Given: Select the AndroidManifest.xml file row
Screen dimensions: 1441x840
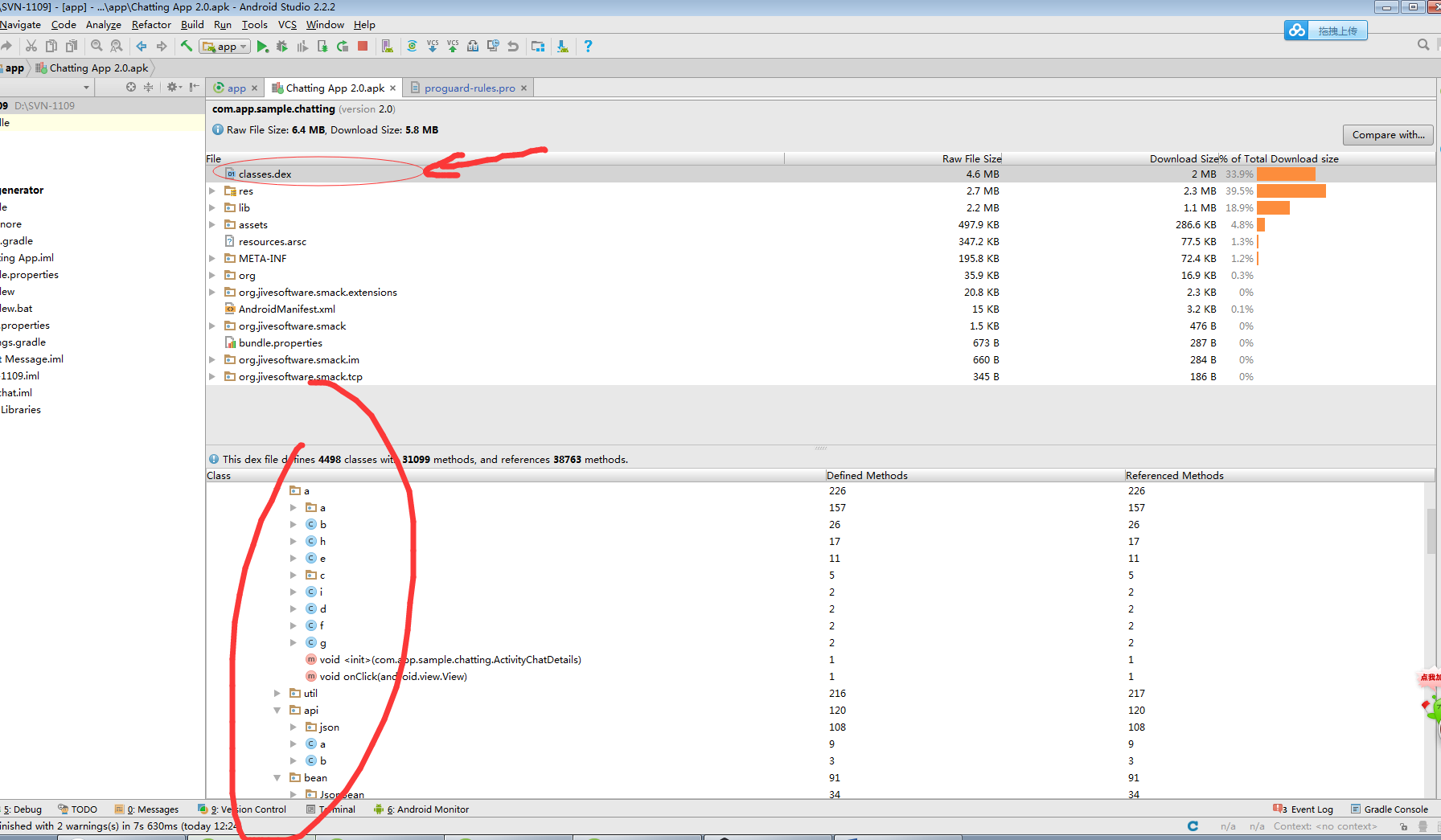Looking at the screenshot, I should click(820, 309).
